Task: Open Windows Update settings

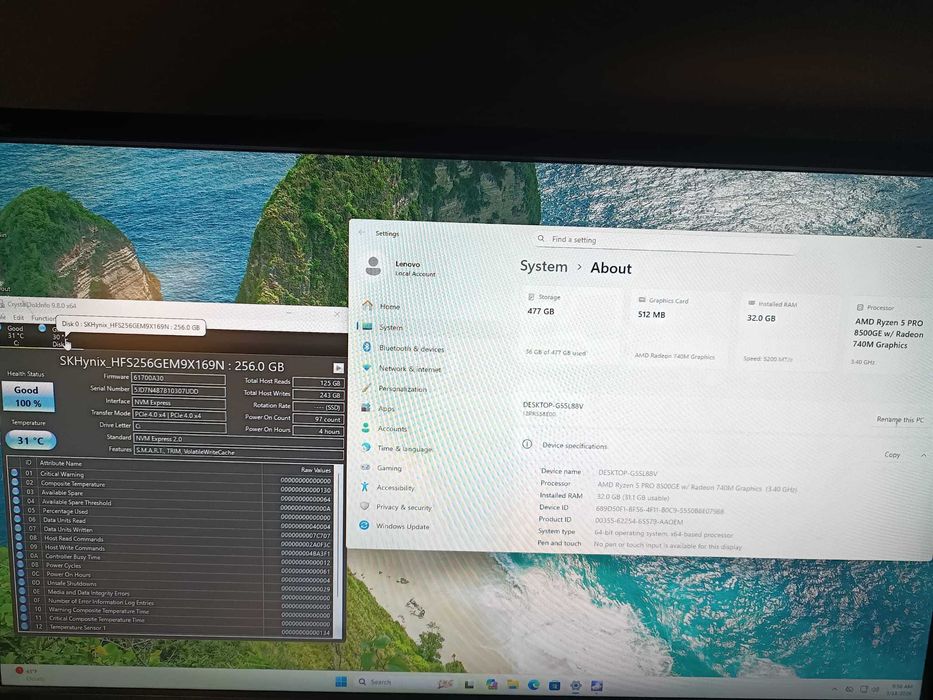Action: (x=394, y=526)
